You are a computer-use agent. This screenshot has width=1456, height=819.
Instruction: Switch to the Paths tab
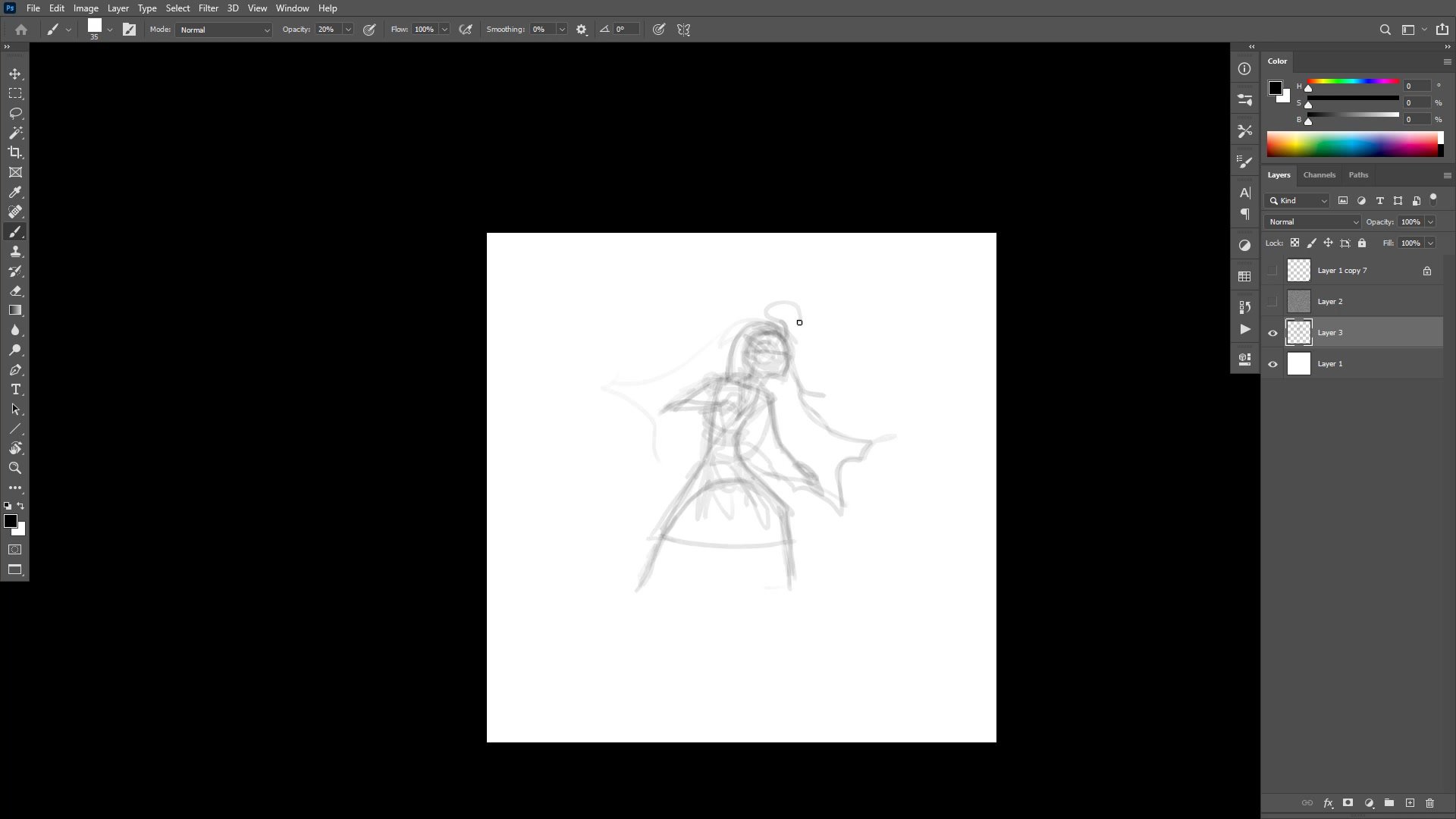[1358, 175]
